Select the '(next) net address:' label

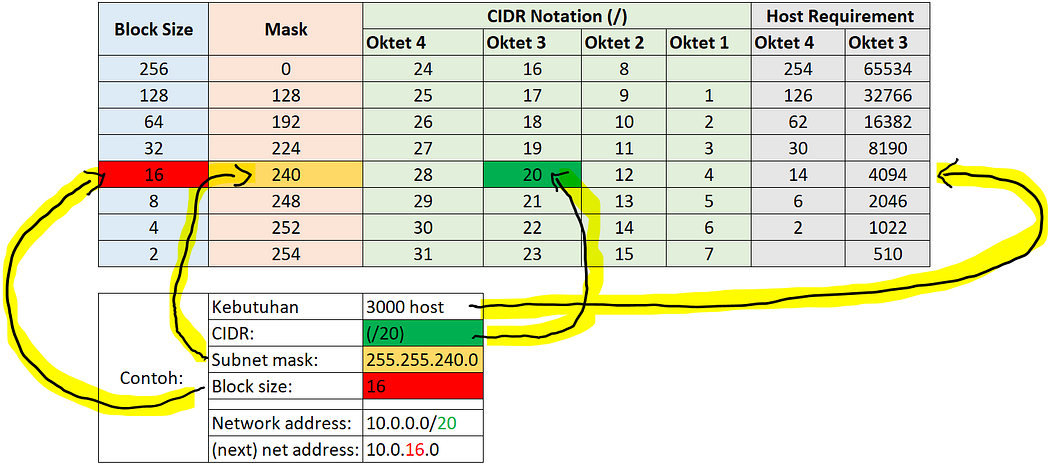pyautogui.click(x=286, y=449)
